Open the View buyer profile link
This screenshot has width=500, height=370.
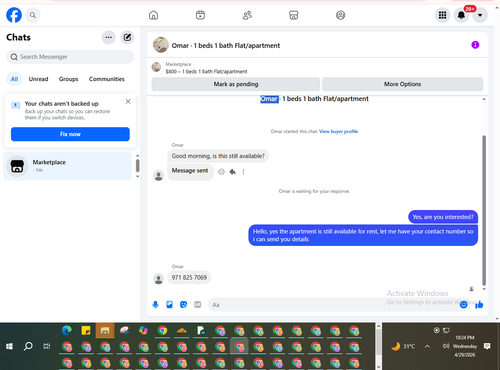tap(338, 131)
